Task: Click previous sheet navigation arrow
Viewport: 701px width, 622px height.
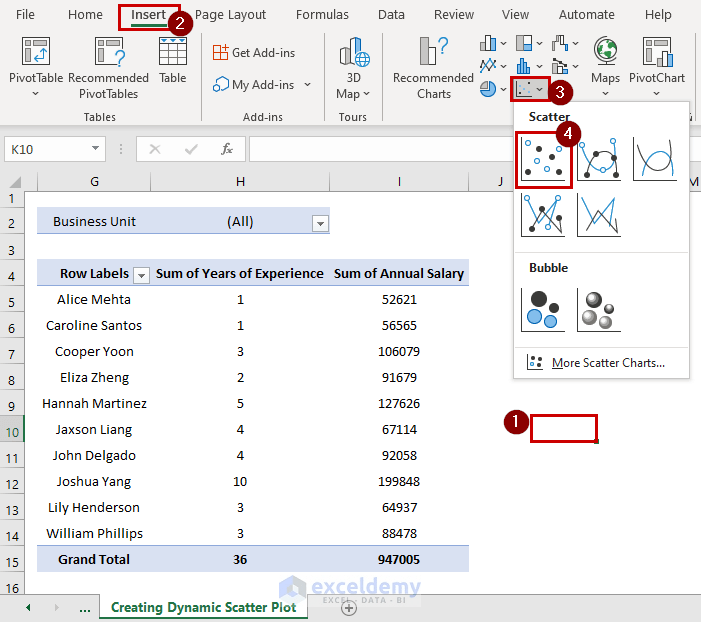Action: click(x=28, y=608)
